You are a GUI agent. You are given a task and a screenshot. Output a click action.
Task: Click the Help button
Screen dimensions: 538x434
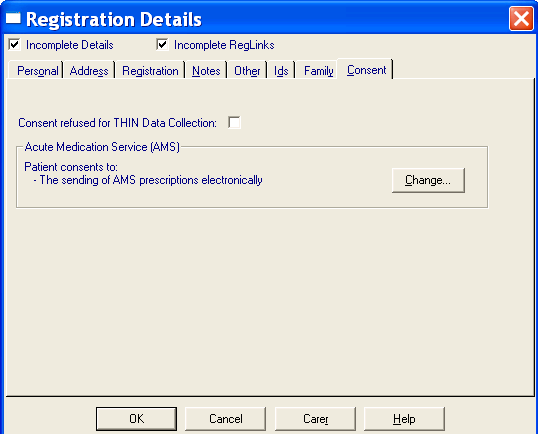coord(404,419)
